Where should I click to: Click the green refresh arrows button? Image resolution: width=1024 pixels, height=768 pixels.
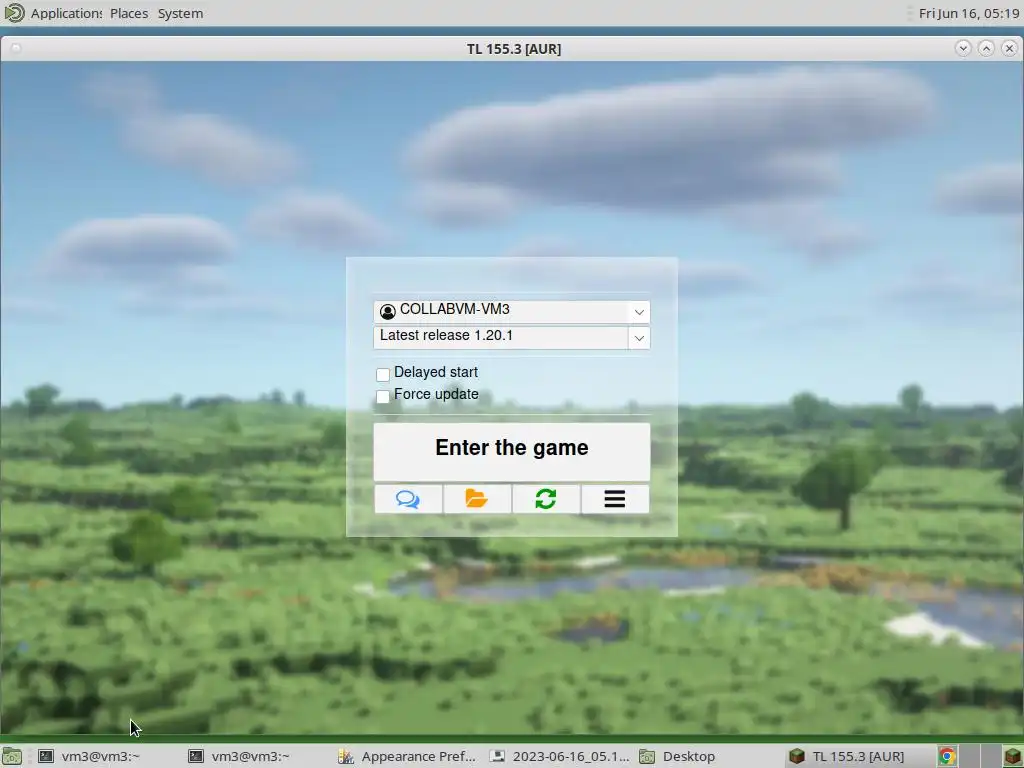[546, 500]
